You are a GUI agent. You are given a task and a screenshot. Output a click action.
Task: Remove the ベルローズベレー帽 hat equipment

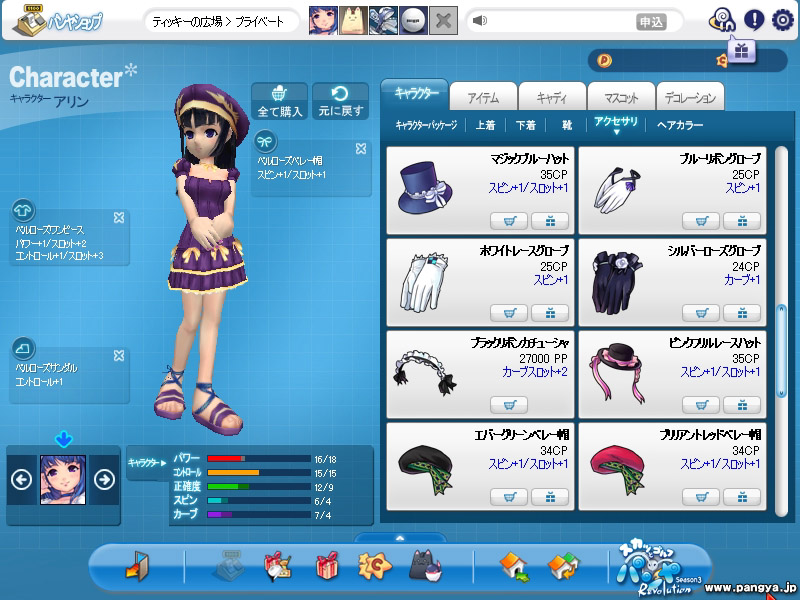click(361, 148)
